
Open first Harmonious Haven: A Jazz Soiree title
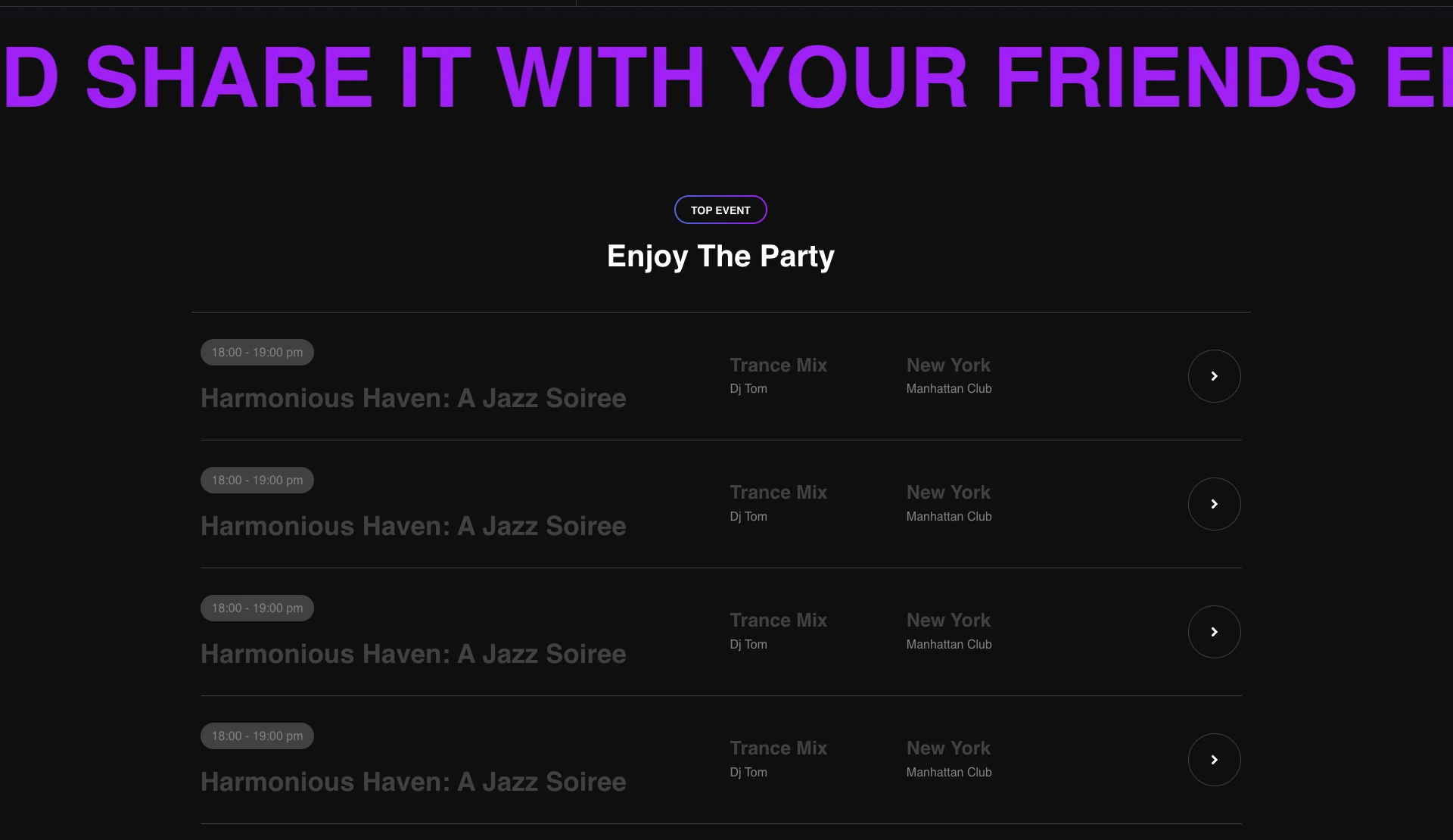coord(413,398)
